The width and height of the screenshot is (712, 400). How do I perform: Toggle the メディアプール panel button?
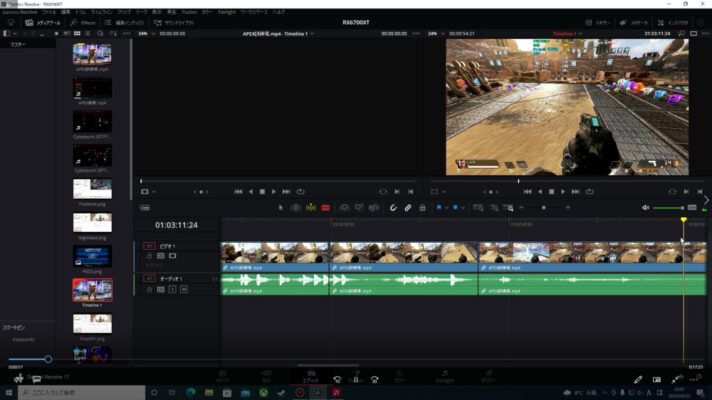[x=43, y=22]
